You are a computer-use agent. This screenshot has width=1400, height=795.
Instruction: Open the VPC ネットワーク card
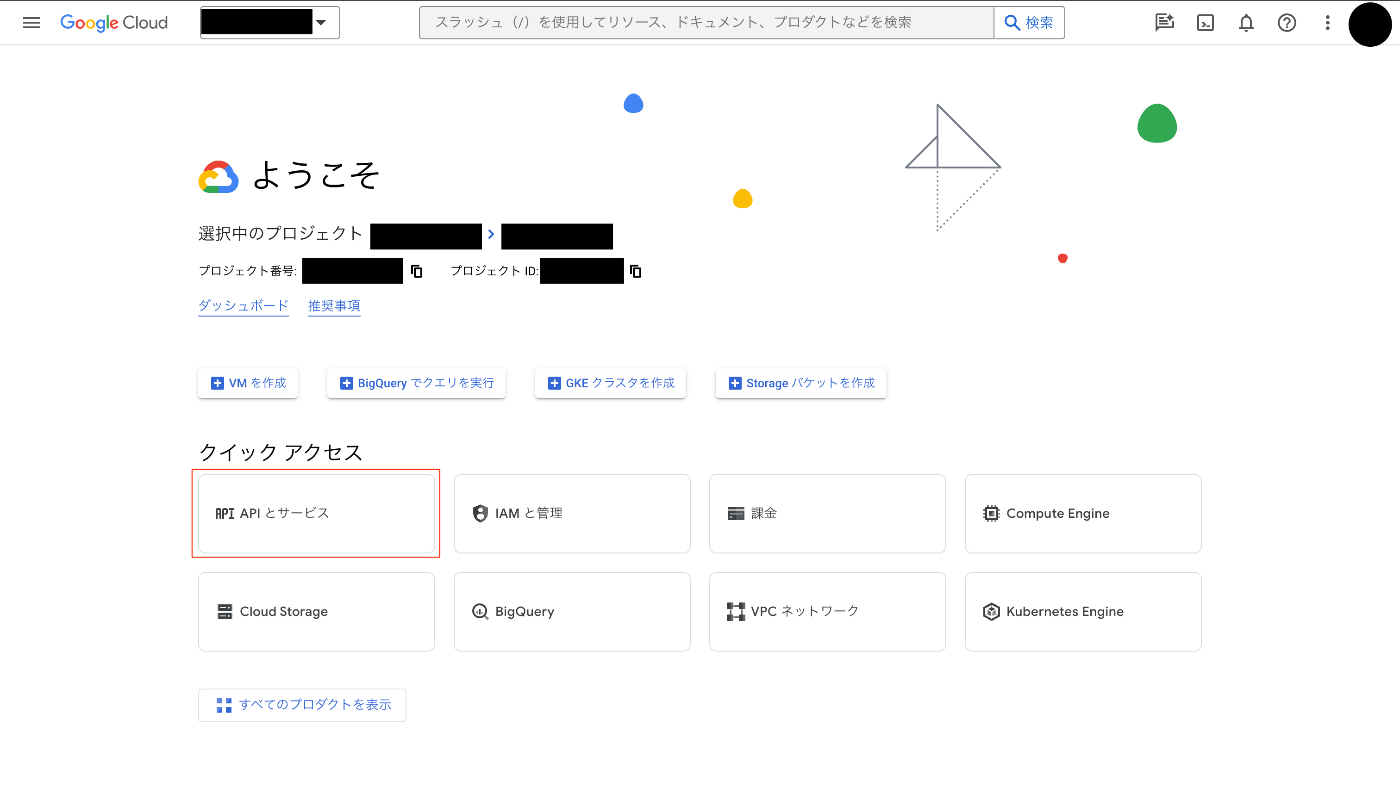pos(827,611)
